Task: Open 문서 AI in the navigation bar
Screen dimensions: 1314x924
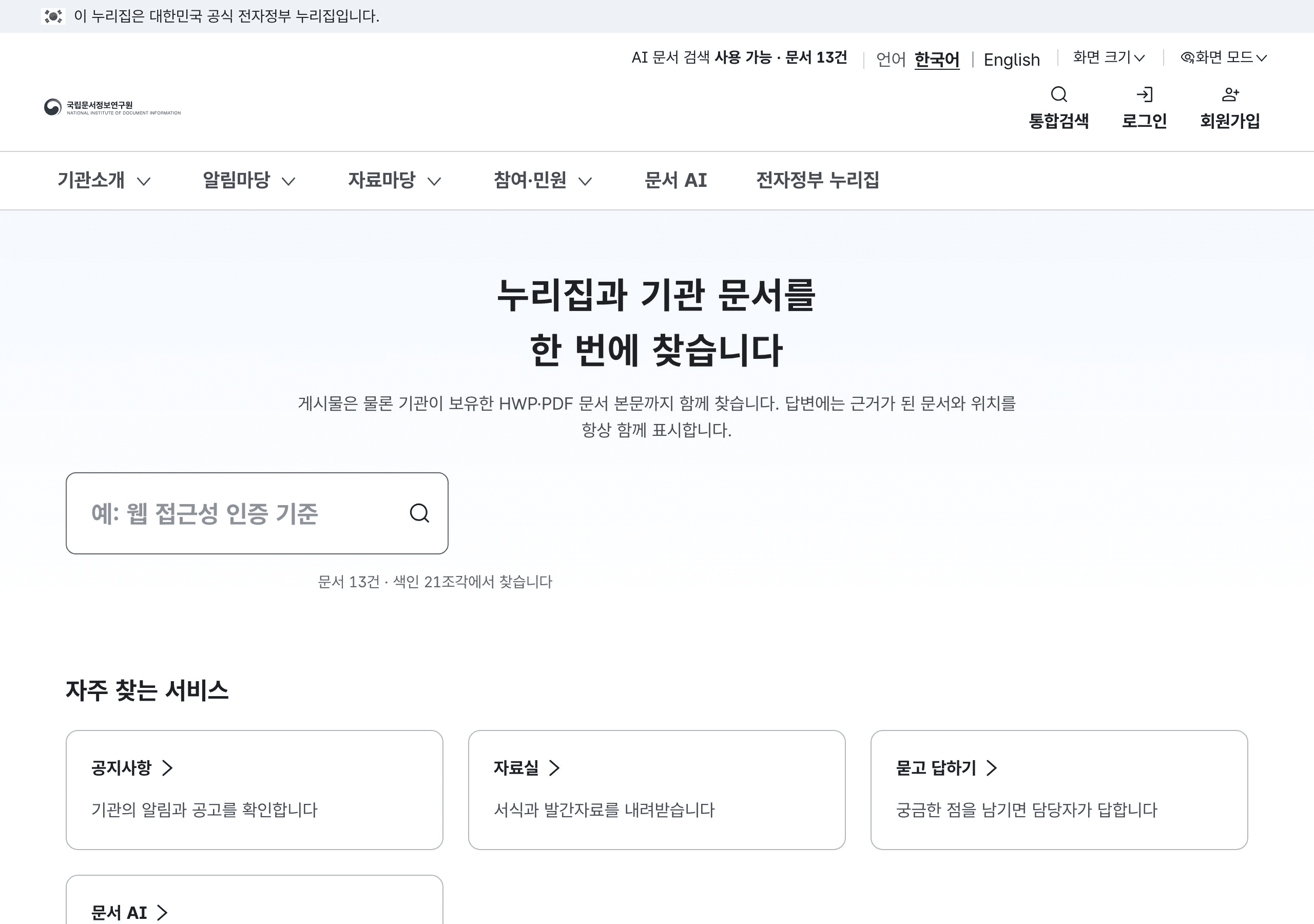Action: click(675, 180)
